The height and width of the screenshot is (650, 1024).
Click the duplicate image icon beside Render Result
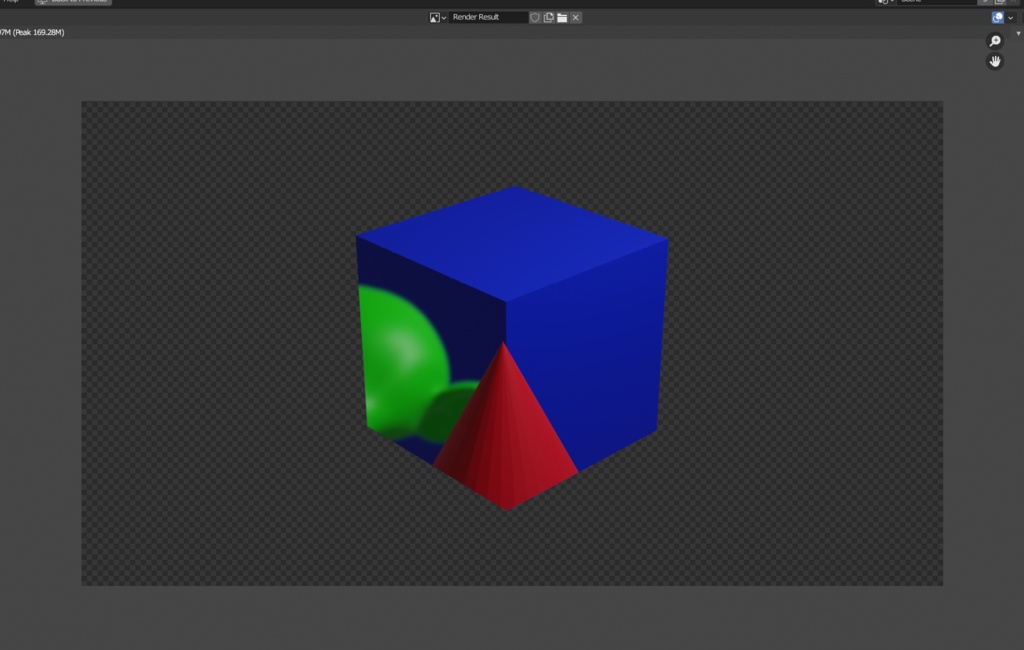point(548,17)
